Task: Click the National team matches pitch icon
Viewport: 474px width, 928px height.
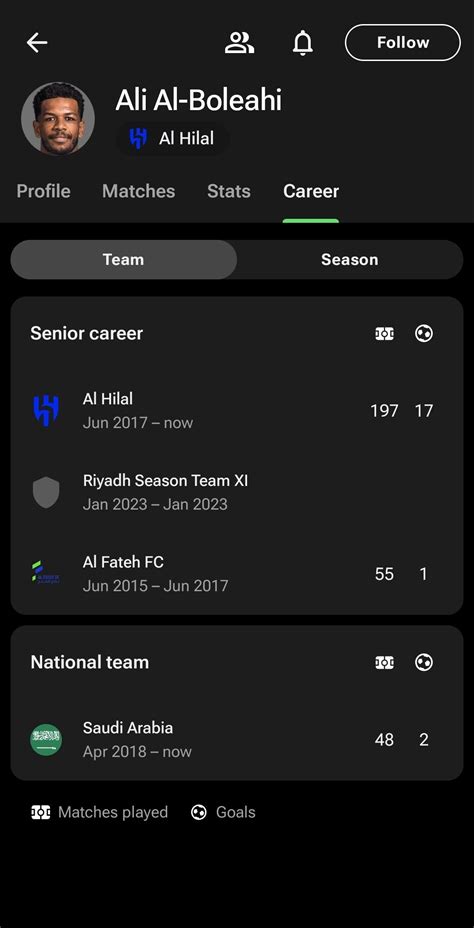Action: point(384,662)
